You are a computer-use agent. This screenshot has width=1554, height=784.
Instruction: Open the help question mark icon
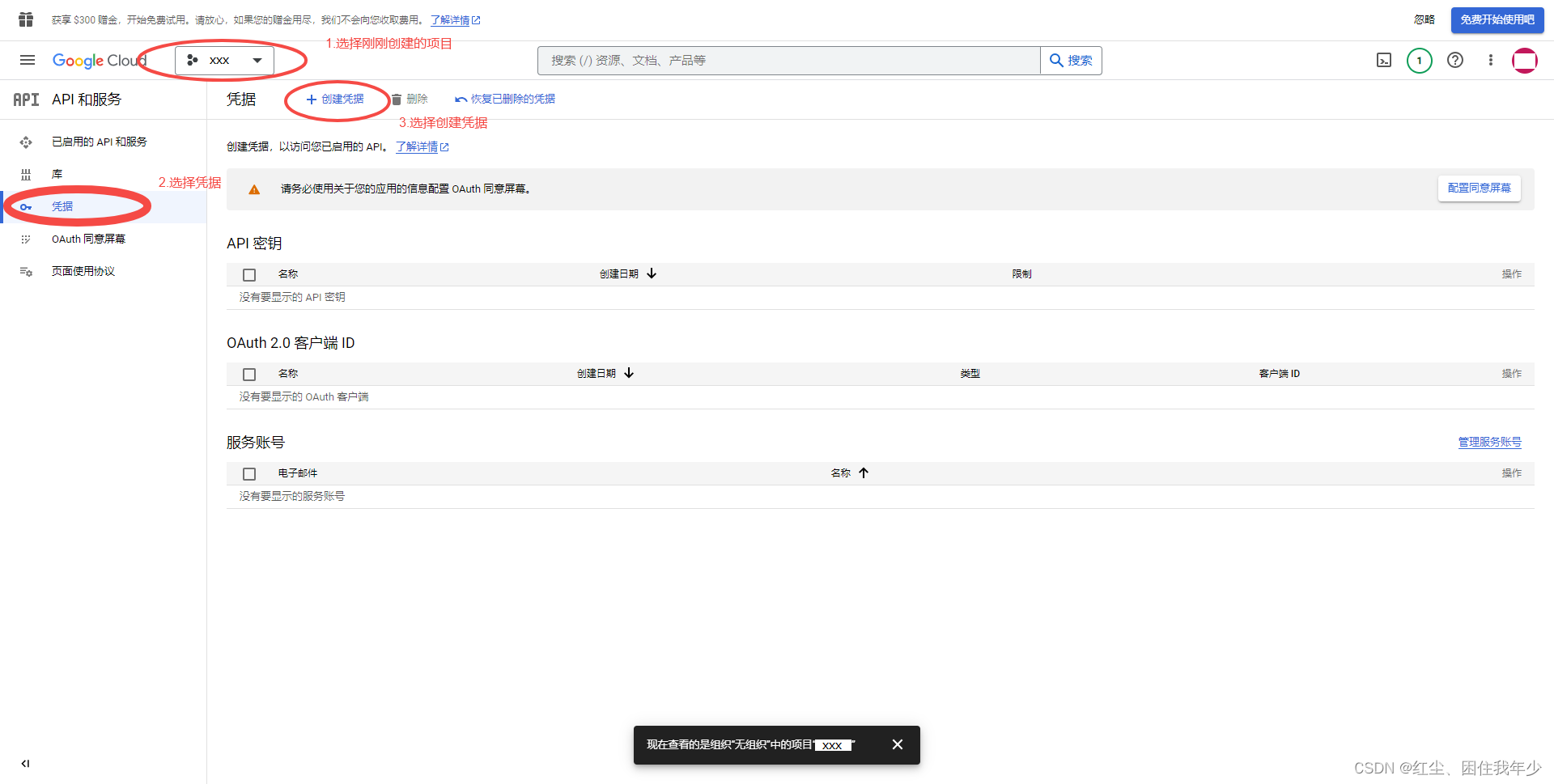[1455, 61]
